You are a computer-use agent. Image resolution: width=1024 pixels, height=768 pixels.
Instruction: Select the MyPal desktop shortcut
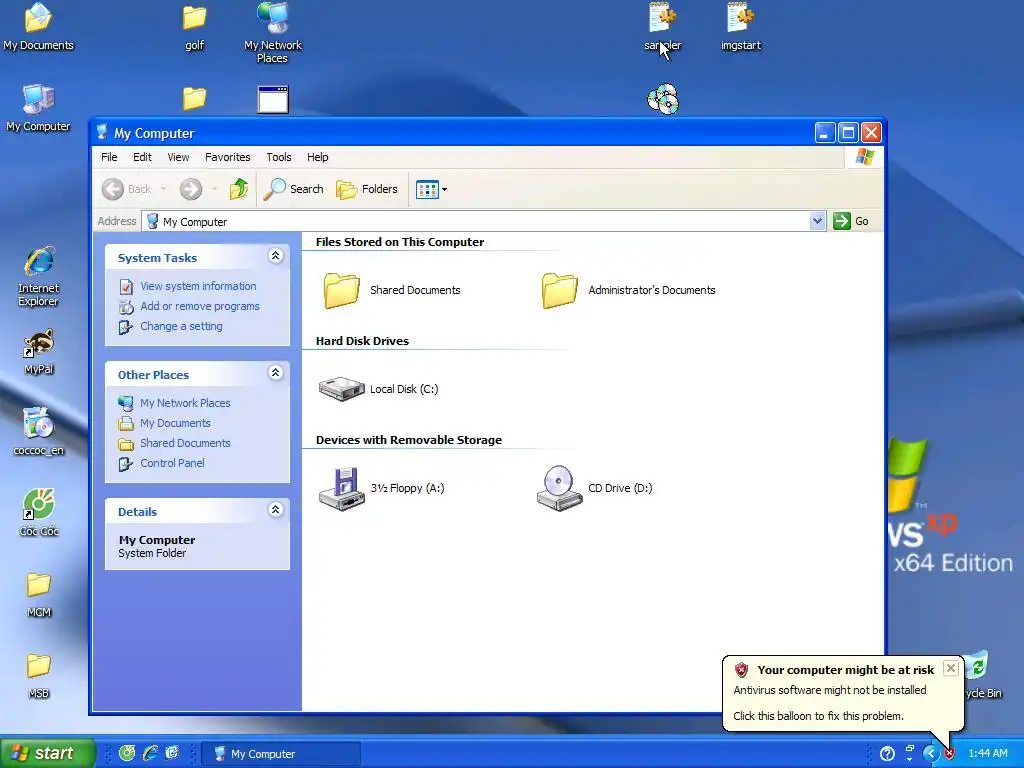pos(39,351)
